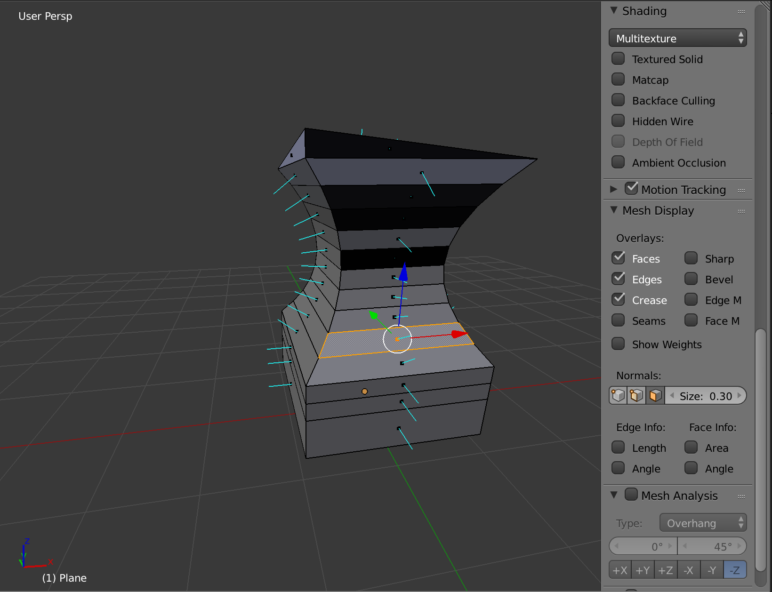
Task: Click the XYZ axis orientation mini-icon
Action: 34,553
